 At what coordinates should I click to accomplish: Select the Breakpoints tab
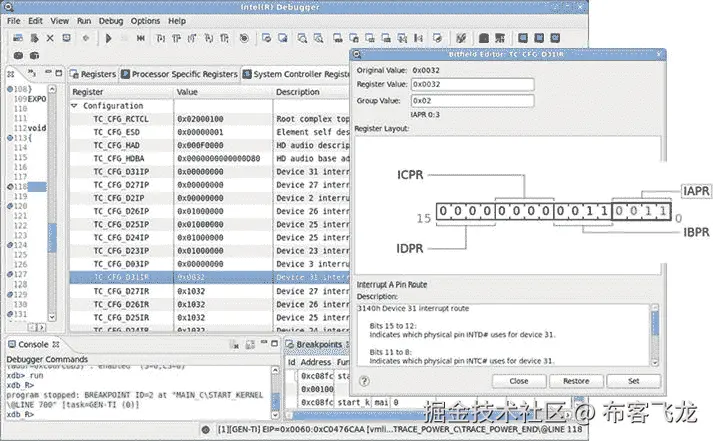click(x=317, y=345)
